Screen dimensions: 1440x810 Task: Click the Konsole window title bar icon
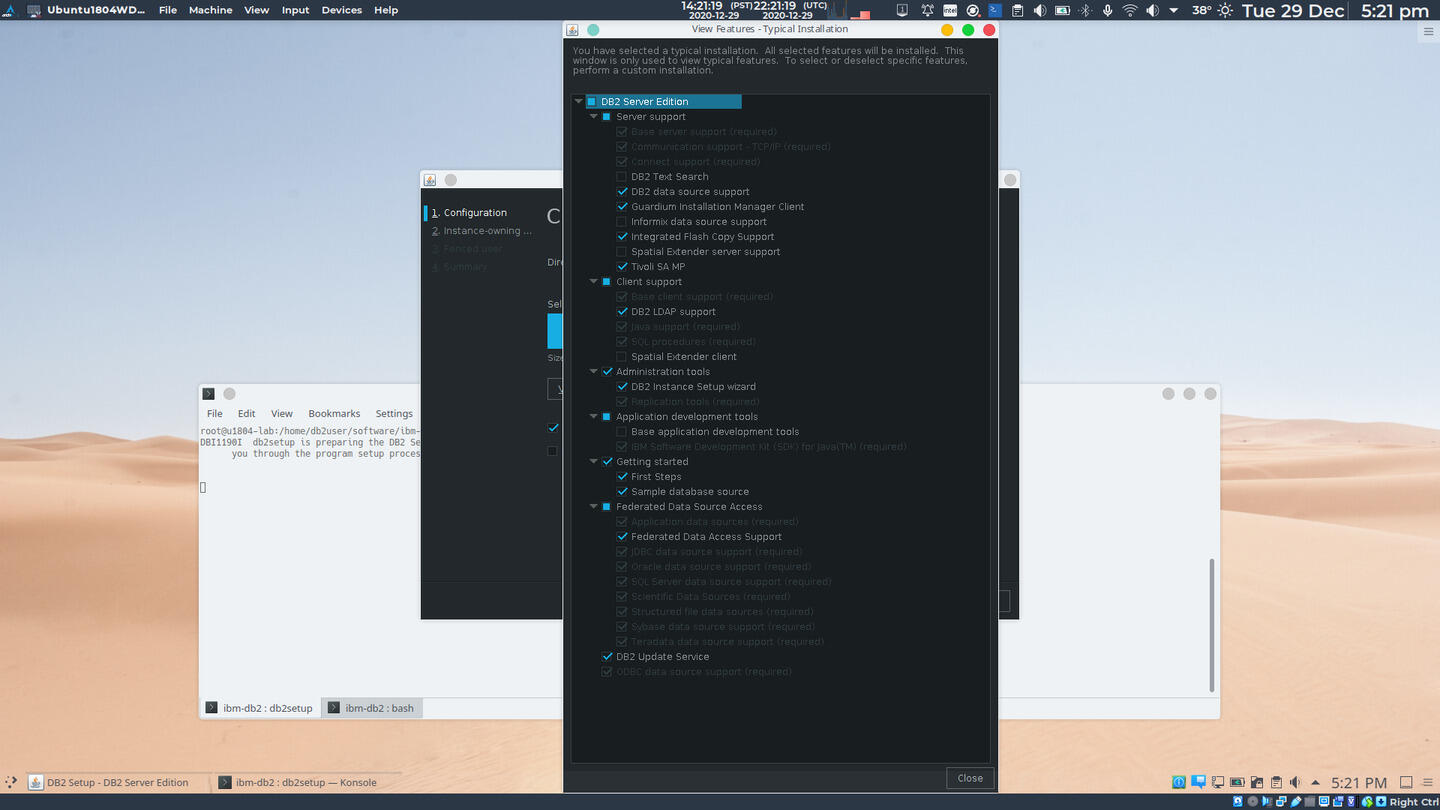tap(208, 394)
